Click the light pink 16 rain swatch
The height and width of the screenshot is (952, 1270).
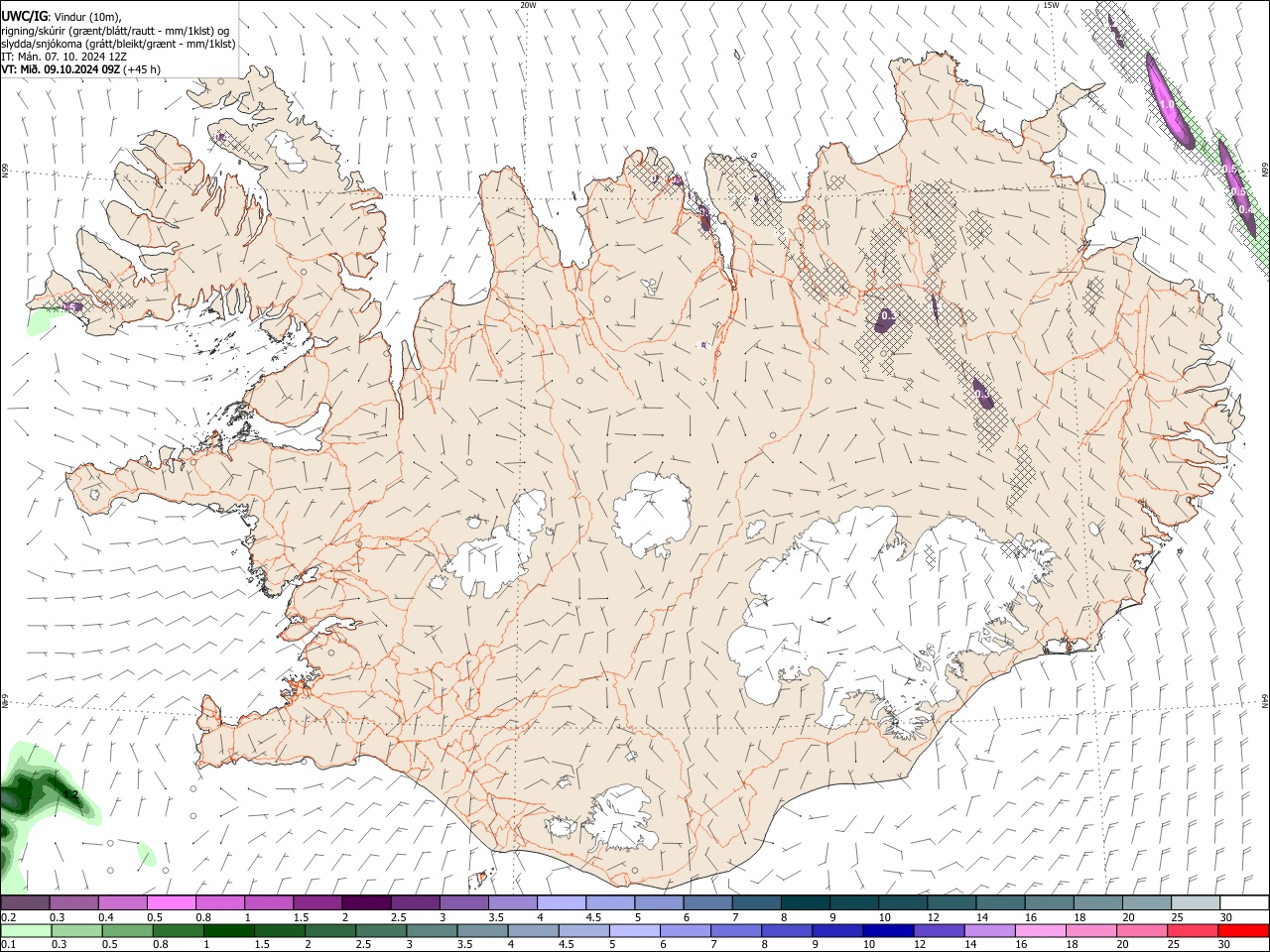click(x=1042, y=930)
